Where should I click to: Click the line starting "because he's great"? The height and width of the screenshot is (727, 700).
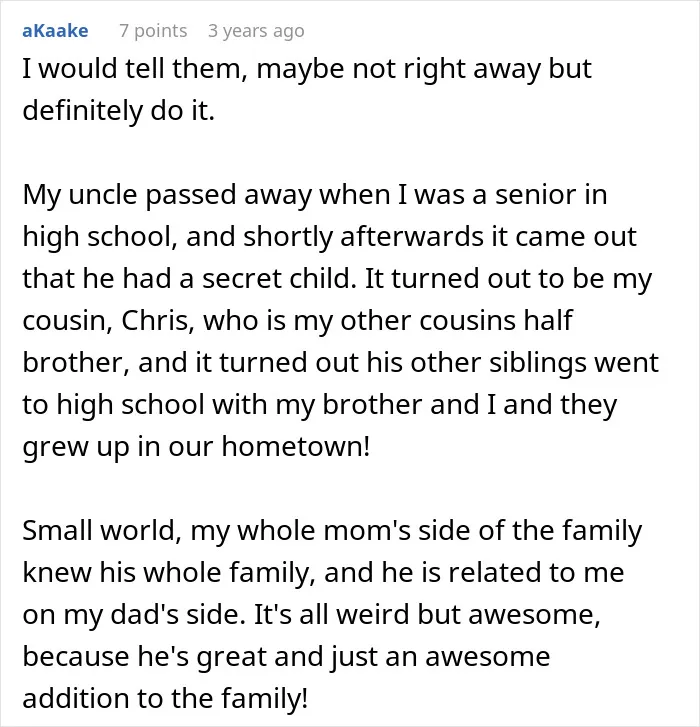[x=286, y=657]
